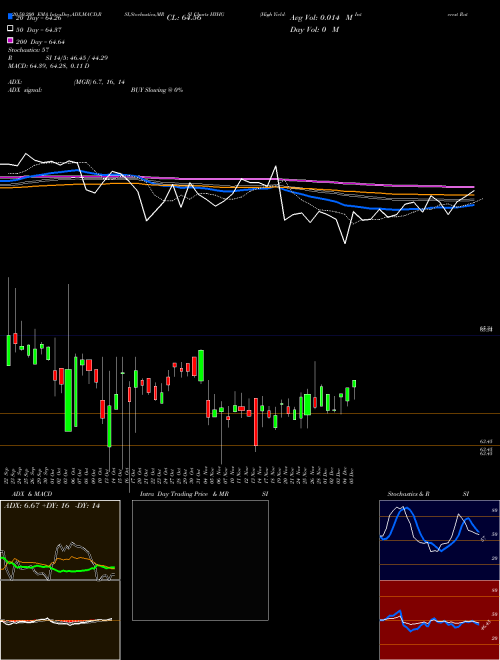Viewport: 500px width, 660px height.
Task: Open the ADX indicator chart panel
Action: 60,540
